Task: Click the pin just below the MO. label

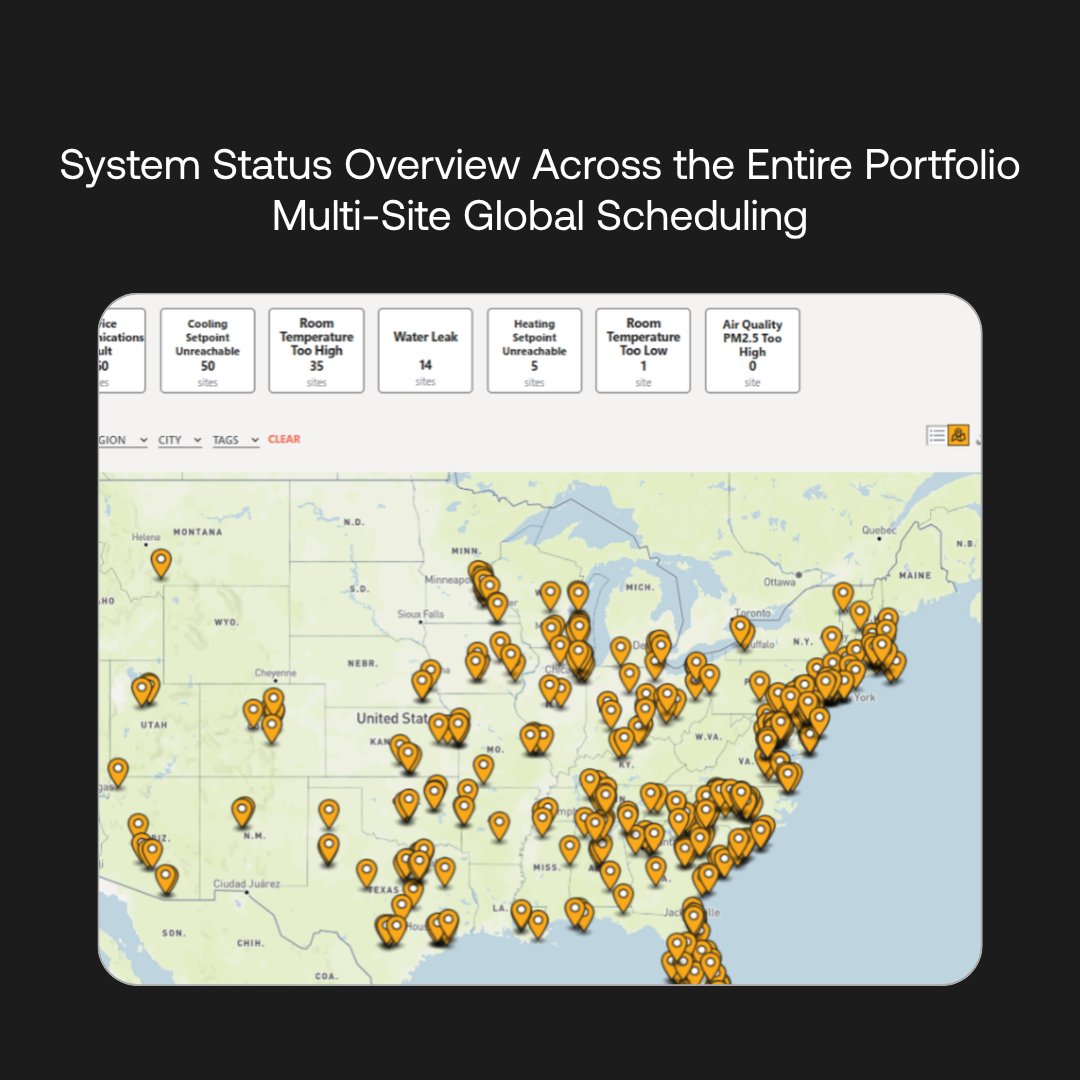Action: pyautogui.click(x=484, y=769)
